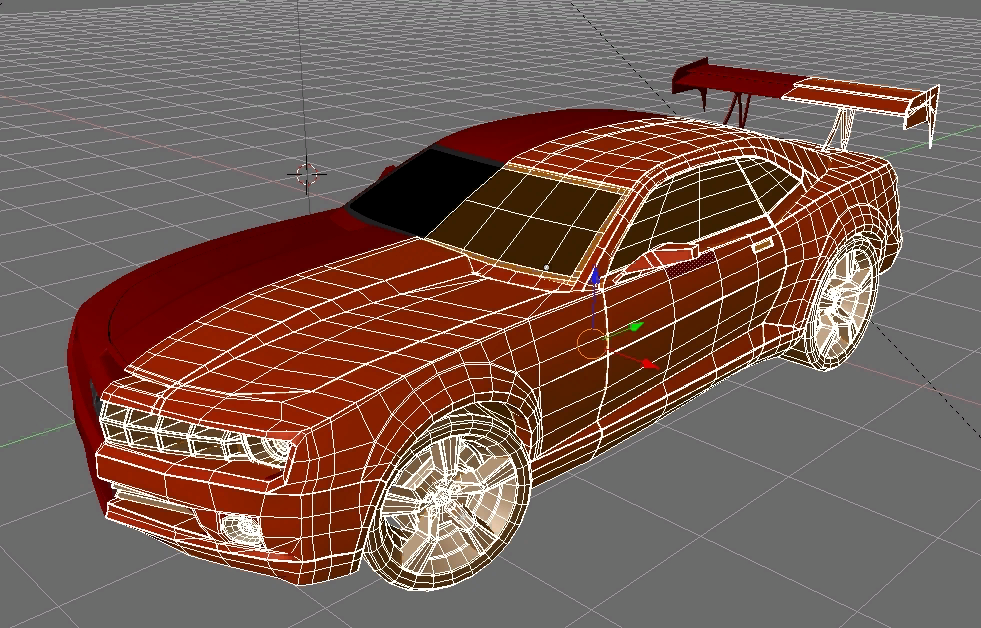Click the red X-axis manipulator arrow

click(649, 363)
